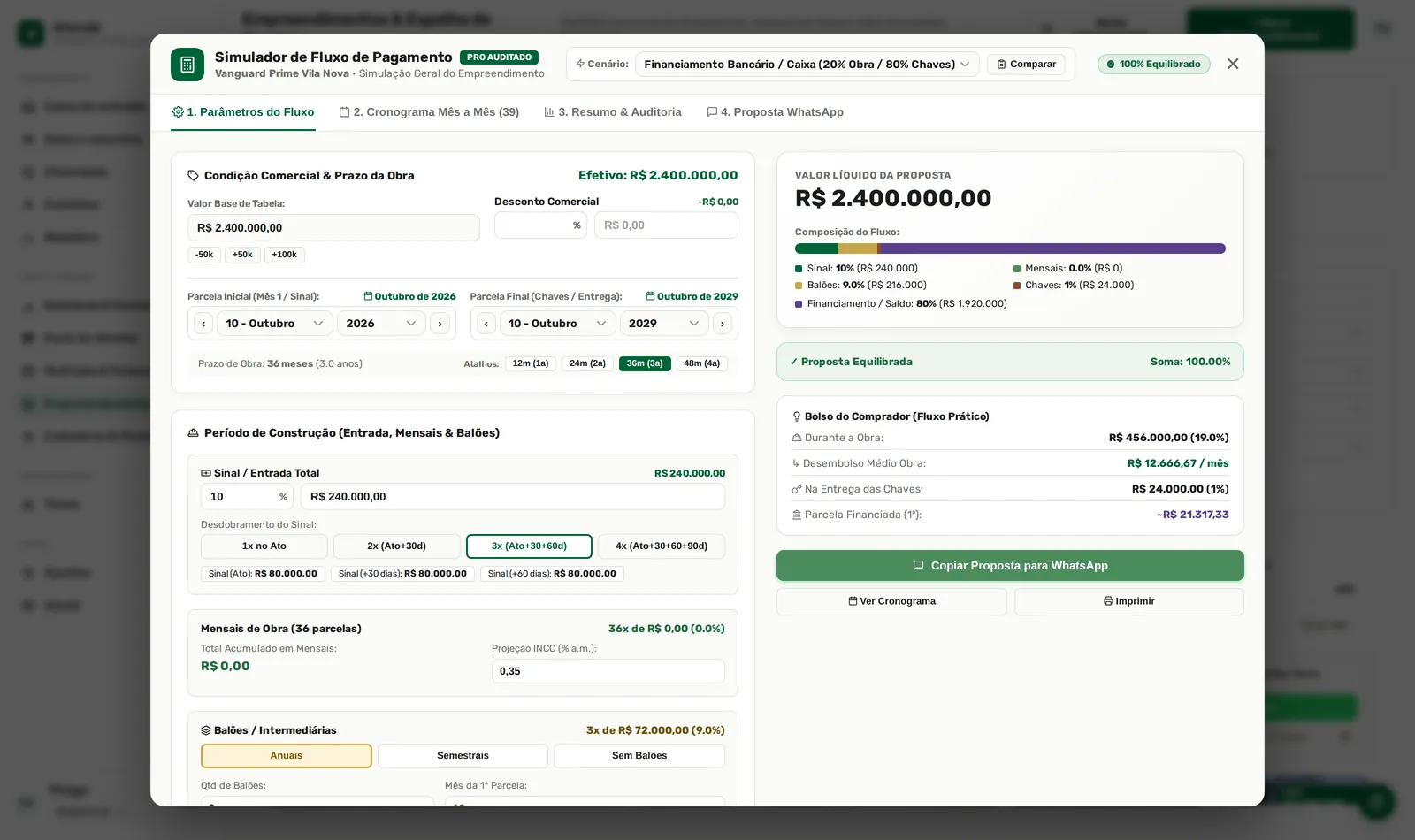The image size is (1415, 840).
Task: Click the yellow Balões legend swatch
Action: (x=799, y=286)
